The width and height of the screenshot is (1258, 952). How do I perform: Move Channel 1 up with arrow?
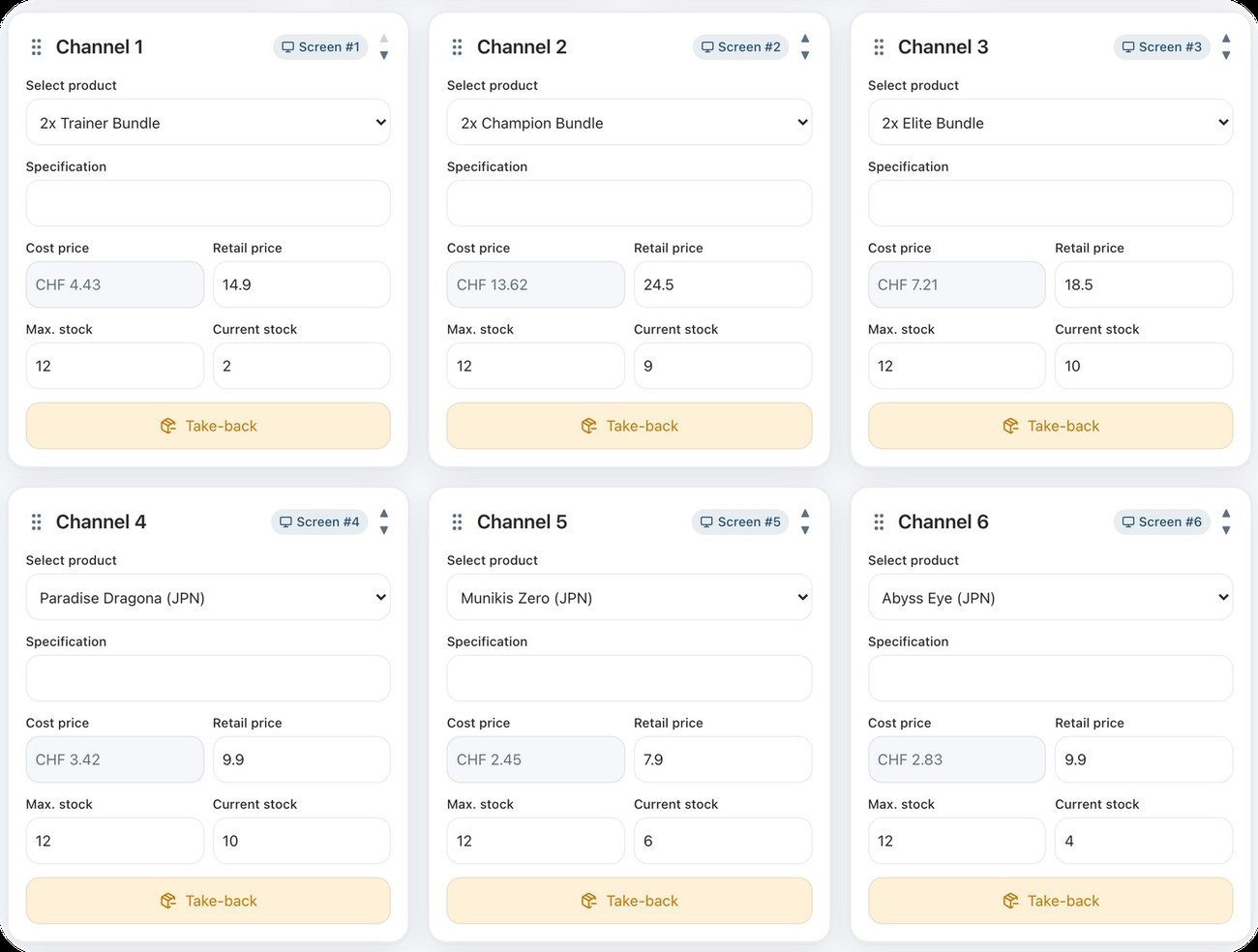click(384, 39)
